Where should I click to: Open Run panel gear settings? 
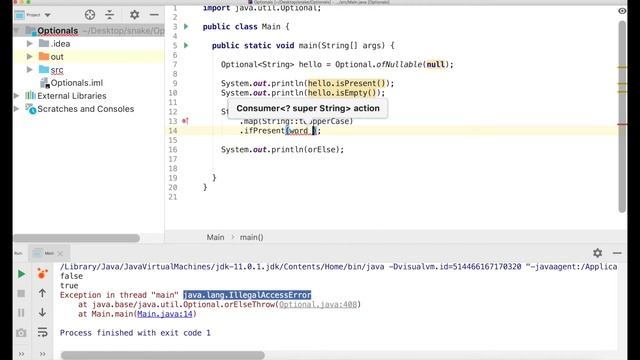[598, 253]
